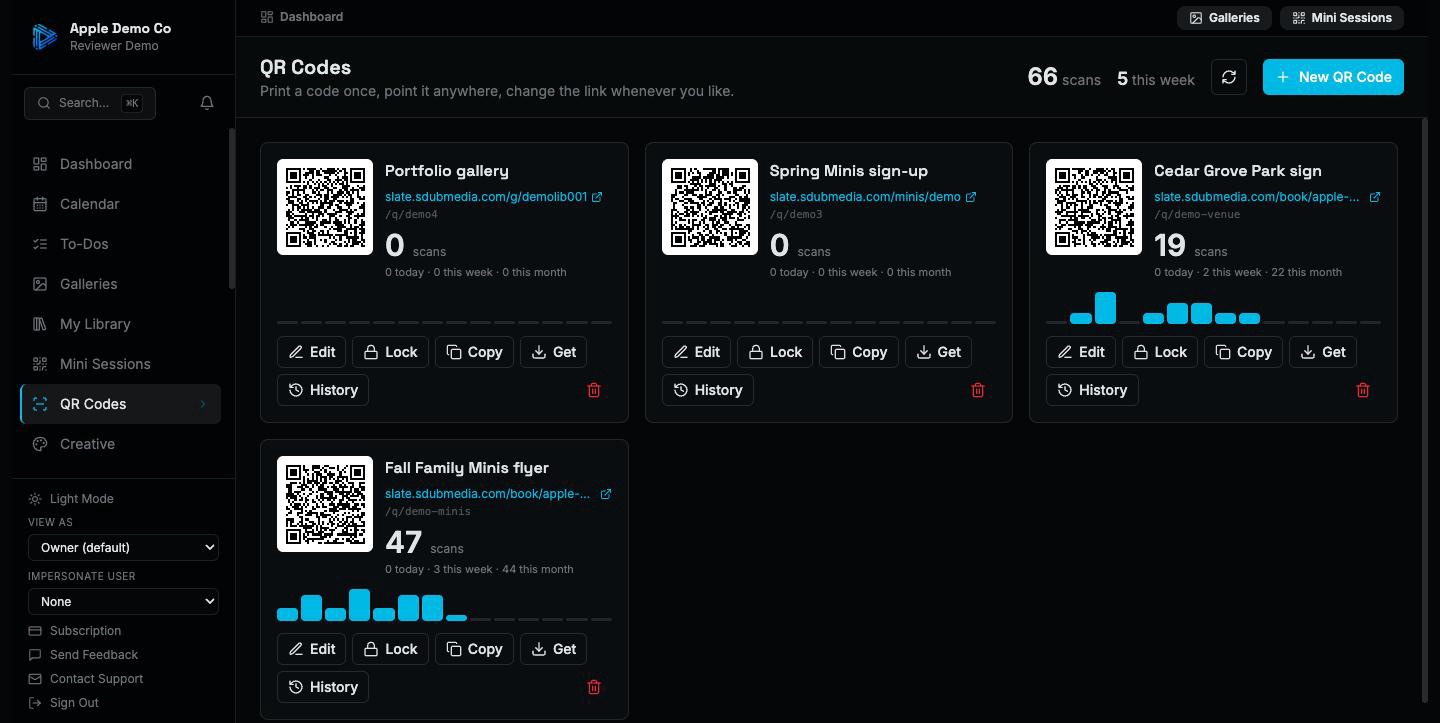
Task: Click the notification bell icon
Action: pos(207,103)
